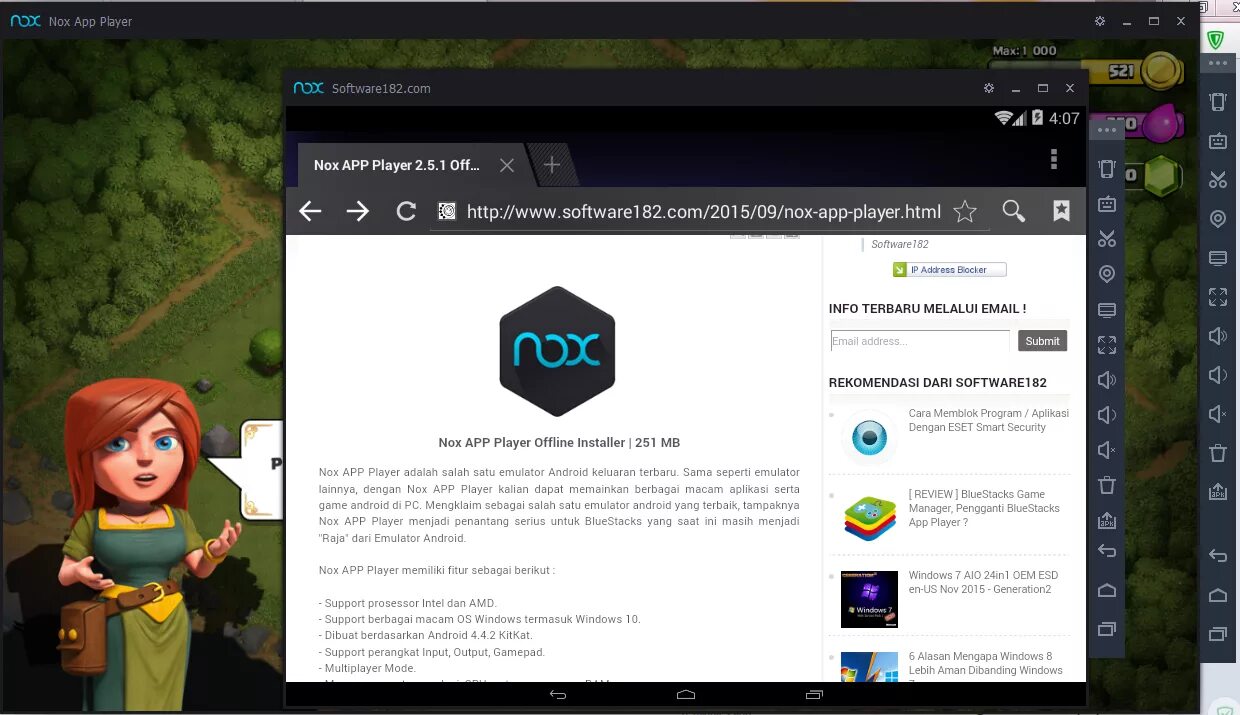My Computer icon in outer Nox sidebar

point(1218,258)
